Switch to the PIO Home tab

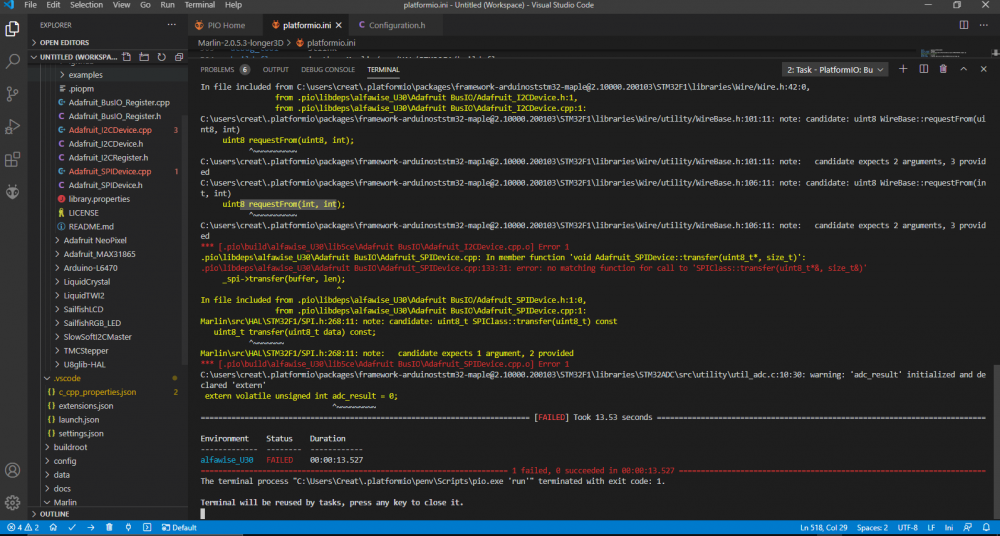pos(225,26)
